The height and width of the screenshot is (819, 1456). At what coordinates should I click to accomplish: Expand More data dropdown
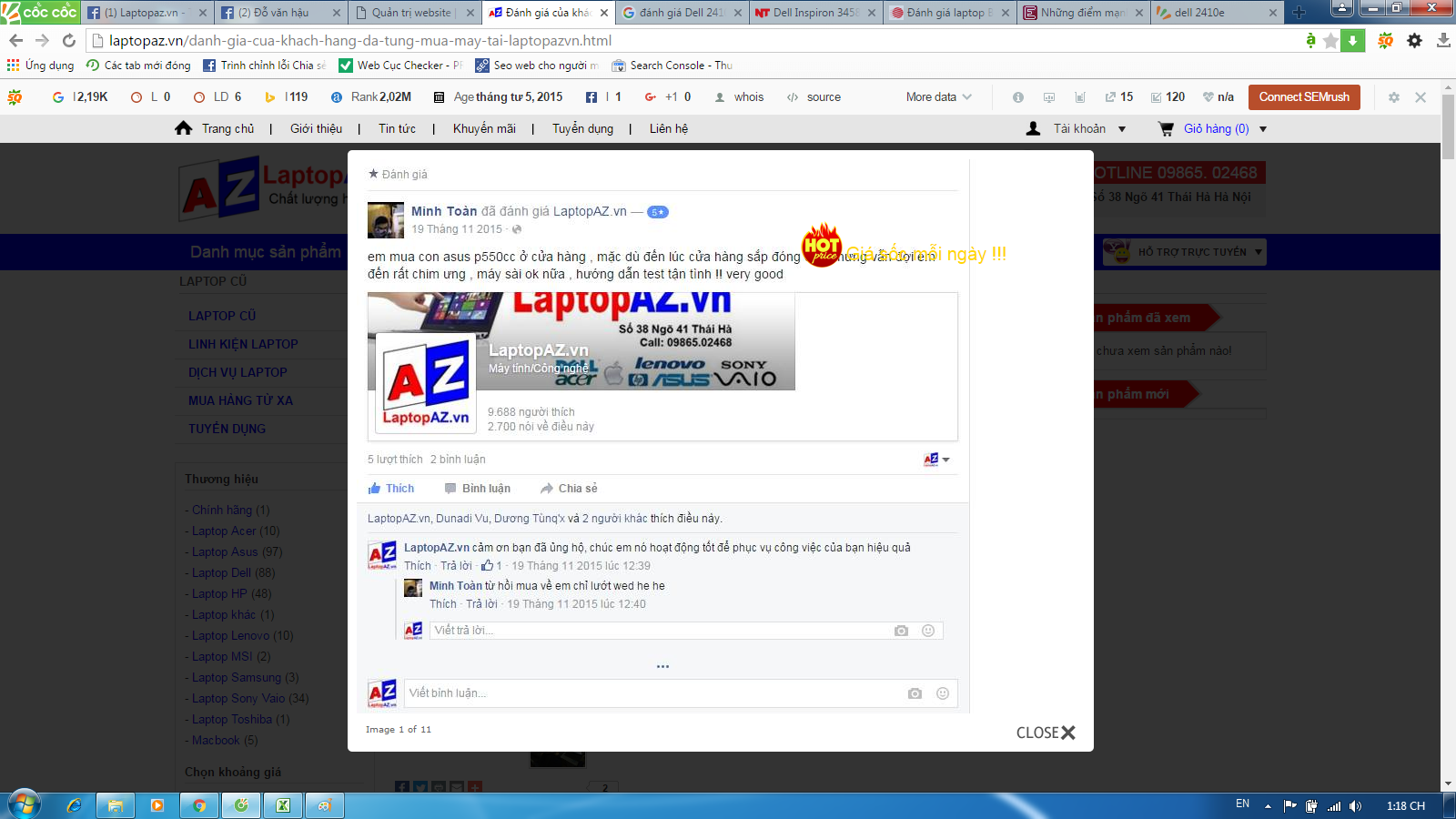pyautogui.click(x=938, y=96)
